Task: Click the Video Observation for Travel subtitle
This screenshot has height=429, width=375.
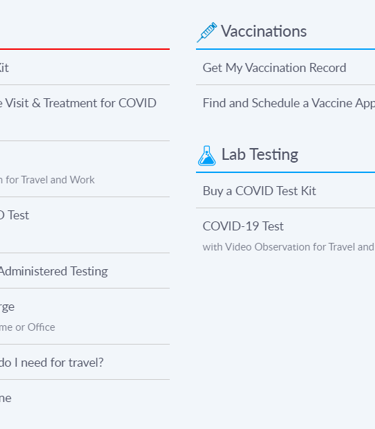Action: (289, 247)
